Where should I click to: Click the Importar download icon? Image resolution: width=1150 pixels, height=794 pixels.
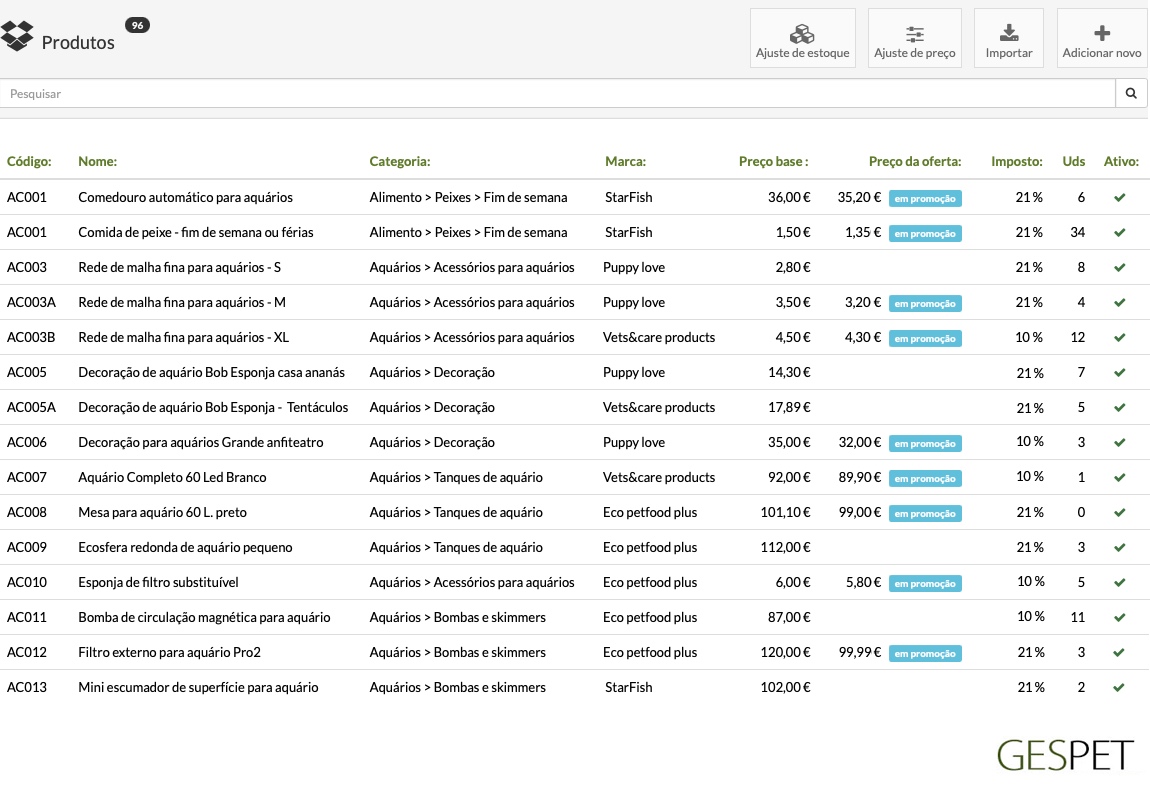(1008, 32)
